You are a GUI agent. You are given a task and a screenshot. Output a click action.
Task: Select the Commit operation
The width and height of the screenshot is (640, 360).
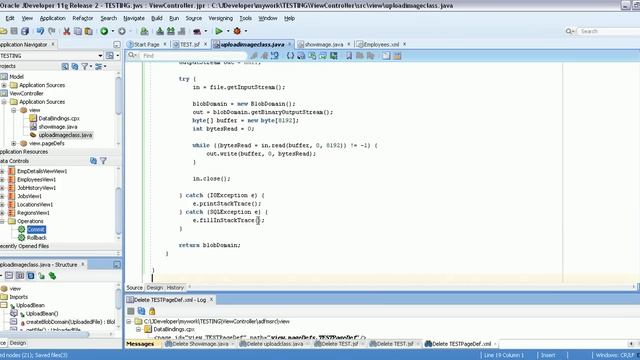(36, 229)
